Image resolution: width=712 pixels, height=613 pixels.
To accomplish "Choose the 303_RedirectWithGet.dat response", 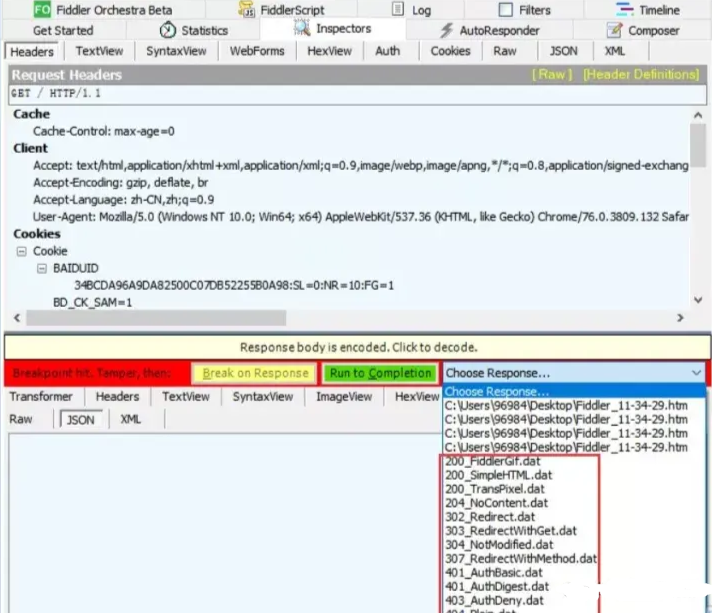I will pos(511,531).
